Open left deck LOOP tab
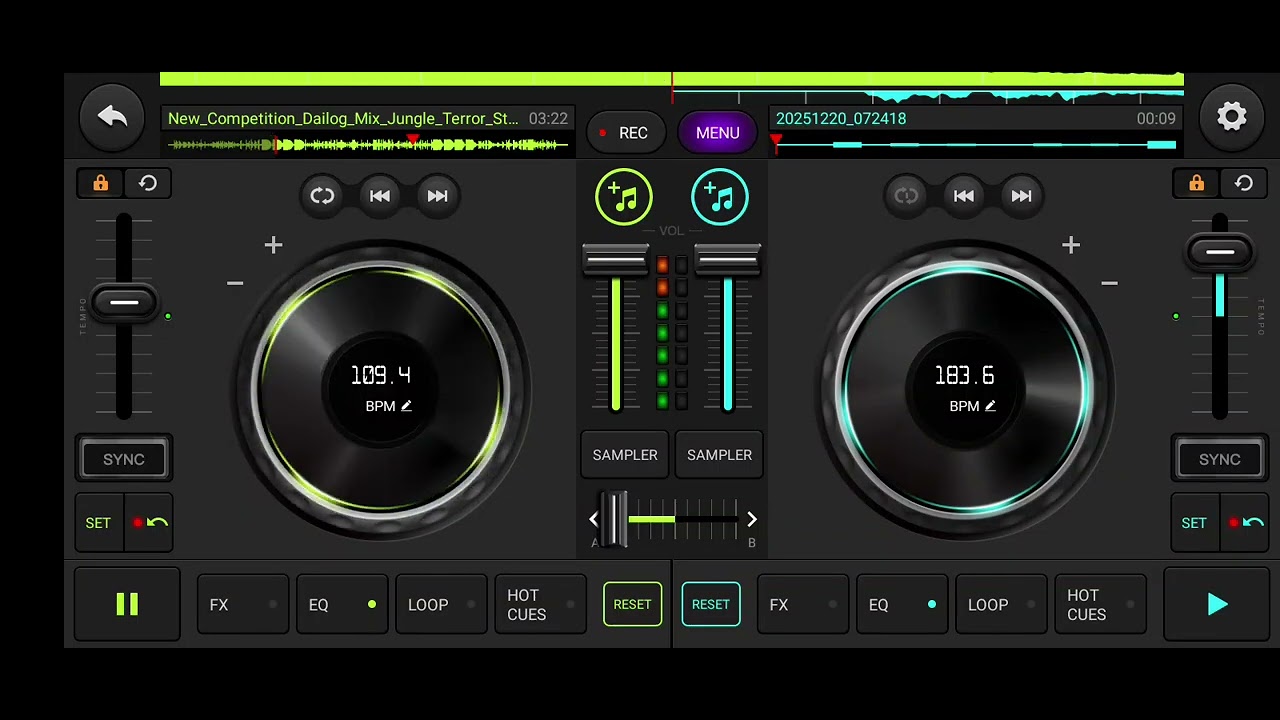The height and width of the screenshot is (720, 1280). click(x=441, y=605)
